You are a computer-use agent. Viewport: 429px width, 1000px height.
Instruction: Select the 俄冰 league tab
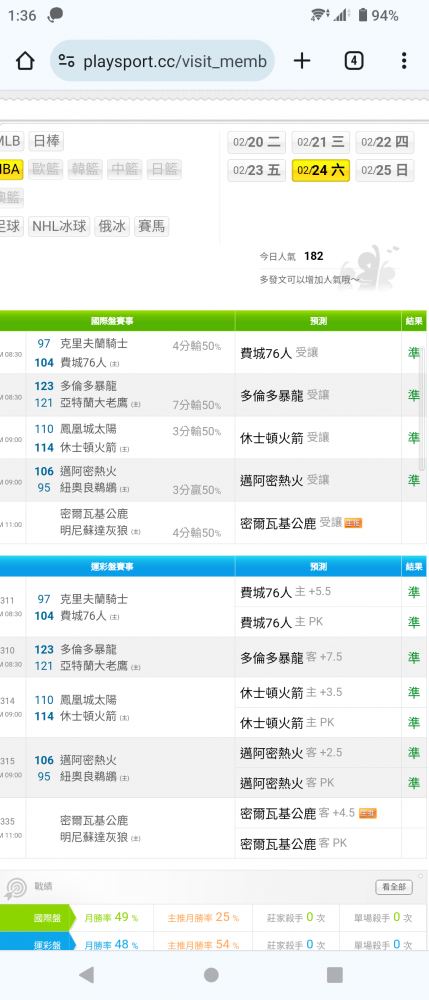pyautogui.click(x=112, y=226)
